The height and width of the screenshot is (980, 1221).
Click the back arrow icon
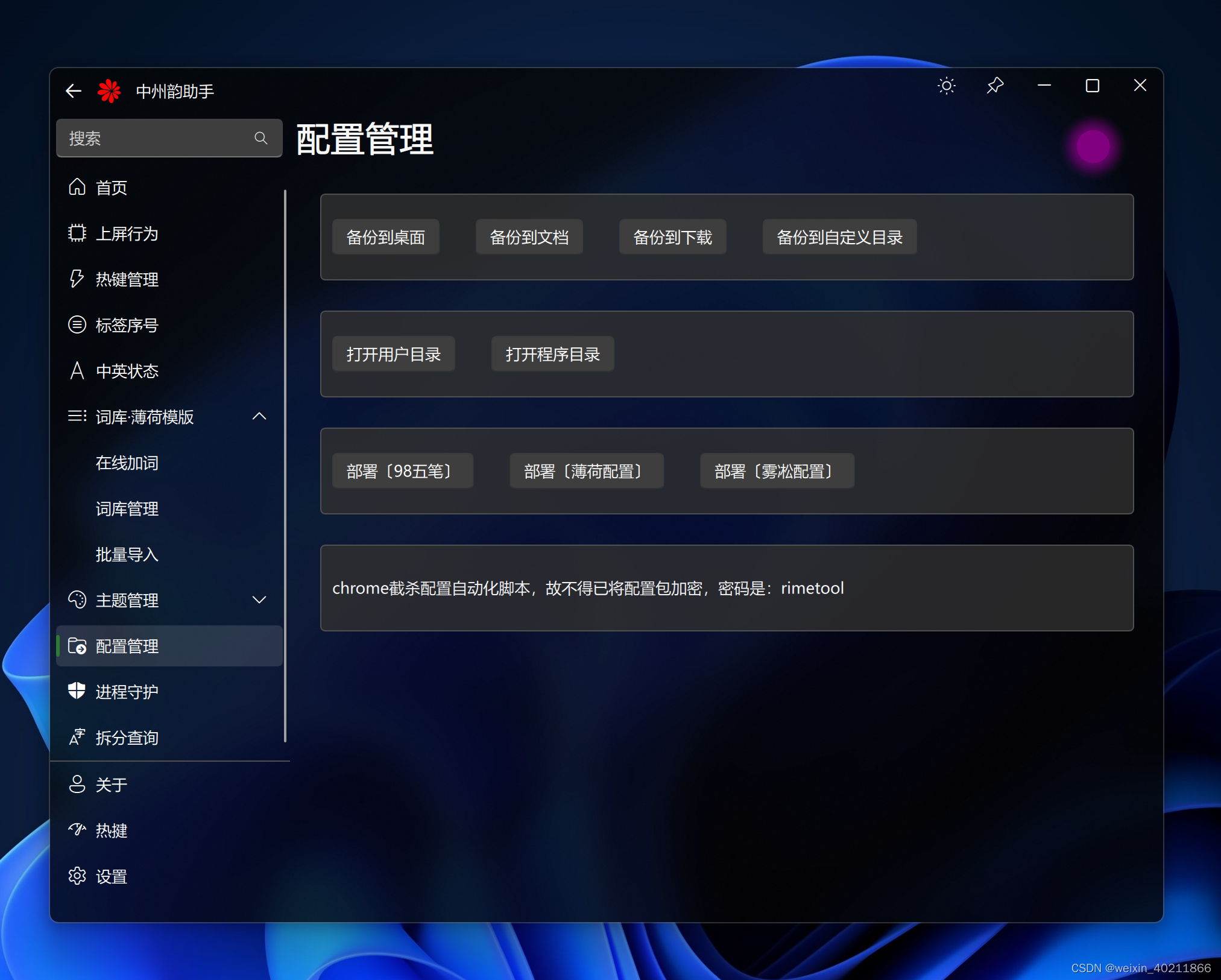(74, 91)
